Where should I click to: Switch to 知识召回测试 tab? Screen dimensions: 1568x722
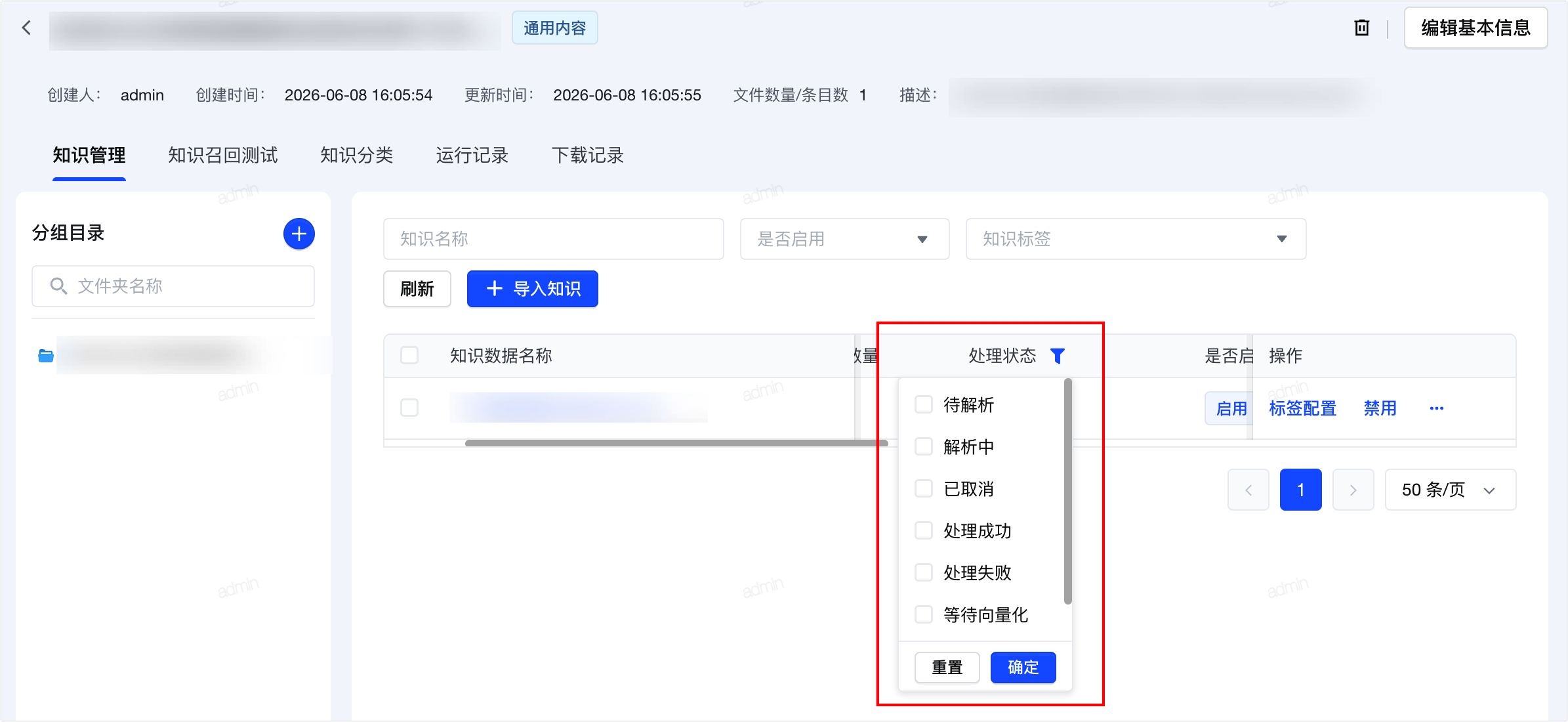tap(223, 156)
